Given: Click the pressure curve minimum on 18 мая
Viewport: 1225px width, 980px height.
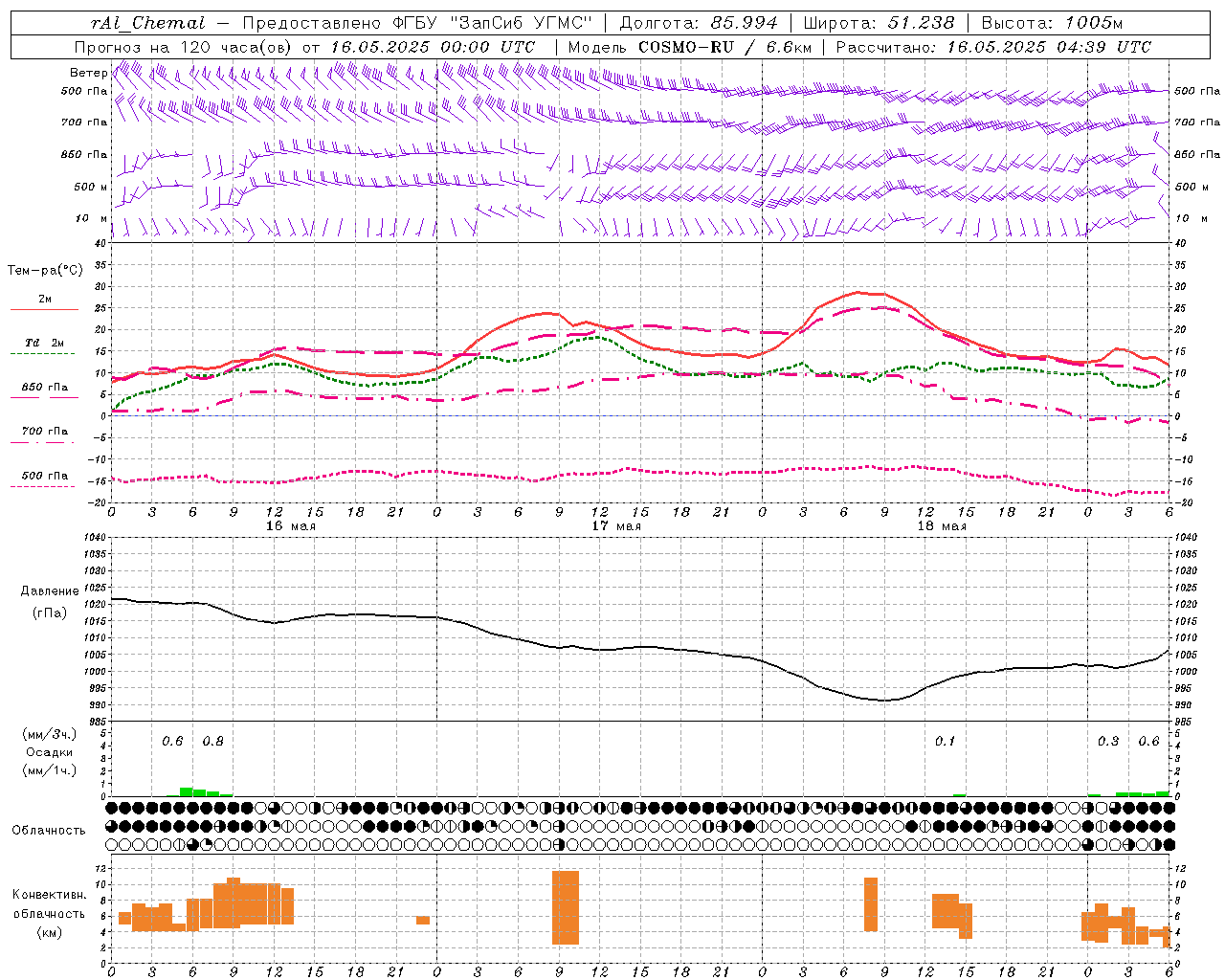Looking at the screenshot, I should 884,701.
